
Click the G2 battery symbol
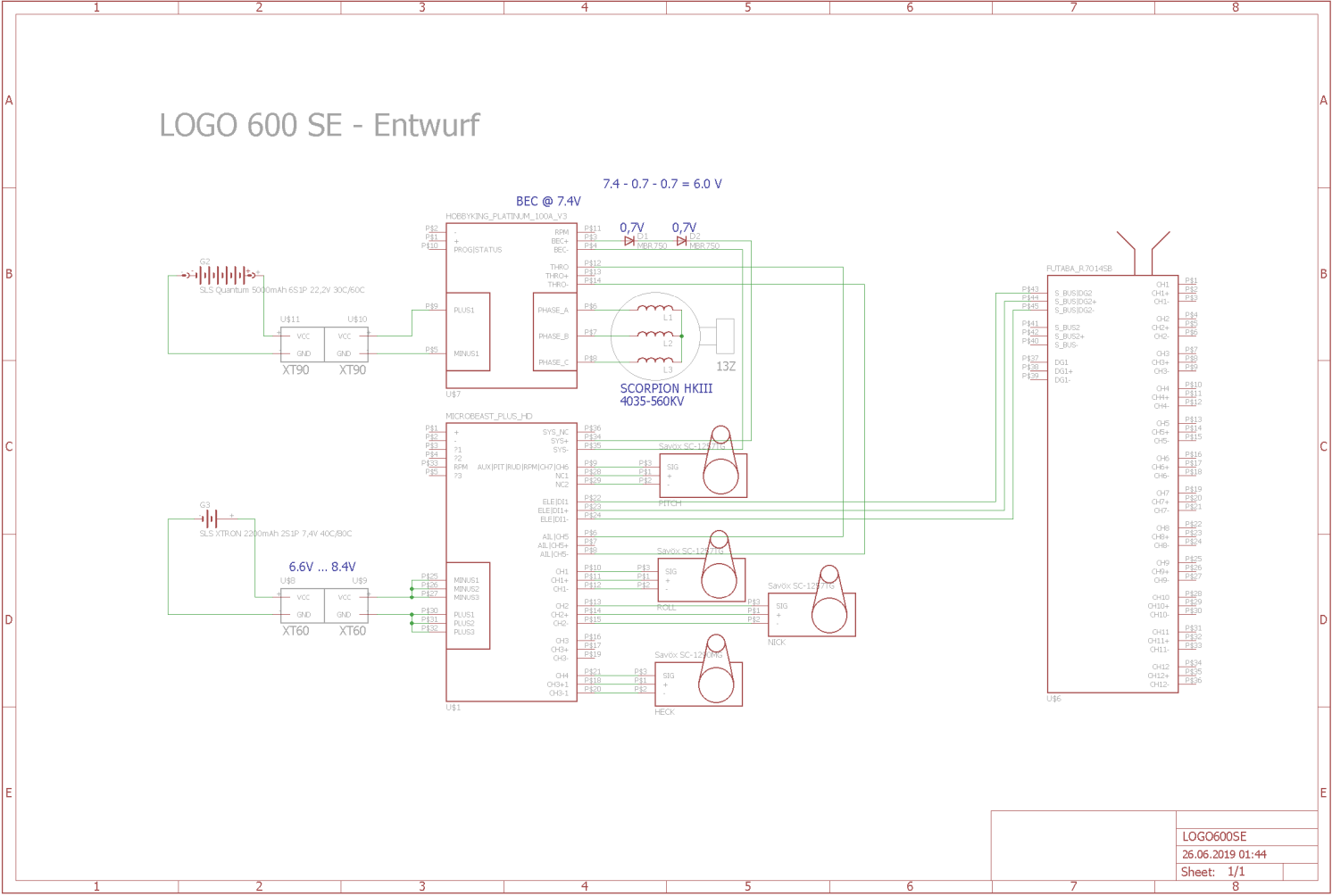(221, 275)
